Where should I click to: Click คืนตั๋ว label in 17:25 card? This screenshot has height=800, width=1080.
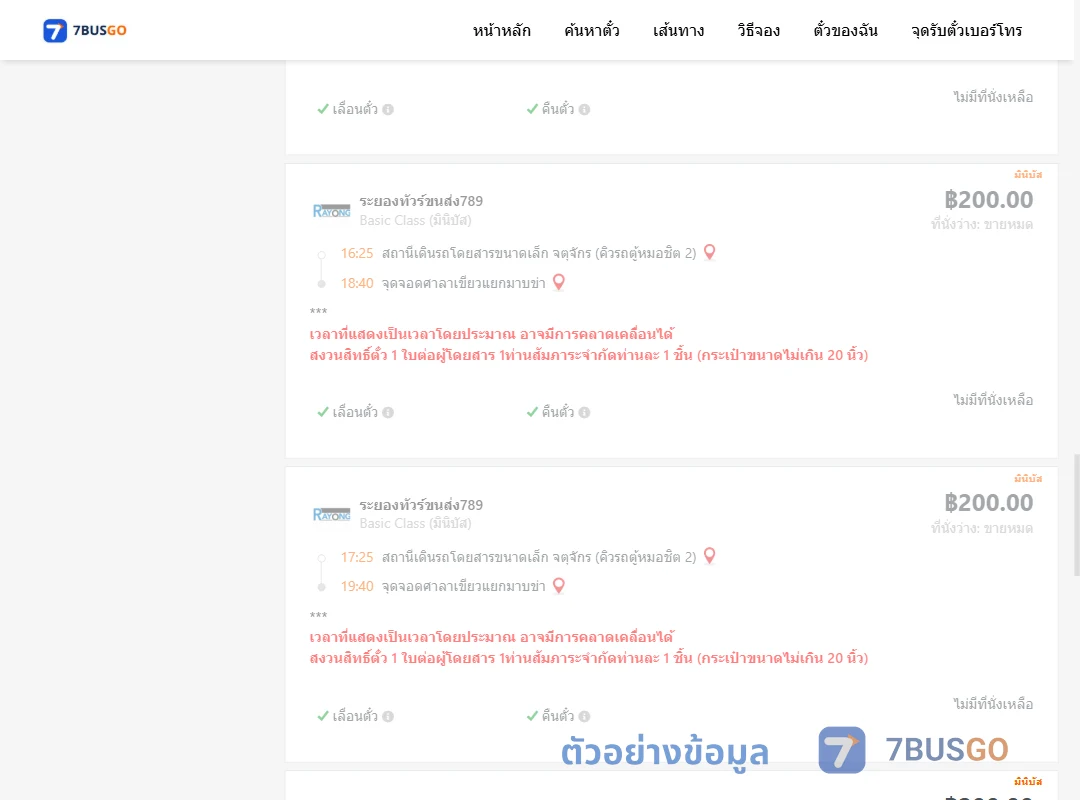pyautogui.click(x=558, y=716)
